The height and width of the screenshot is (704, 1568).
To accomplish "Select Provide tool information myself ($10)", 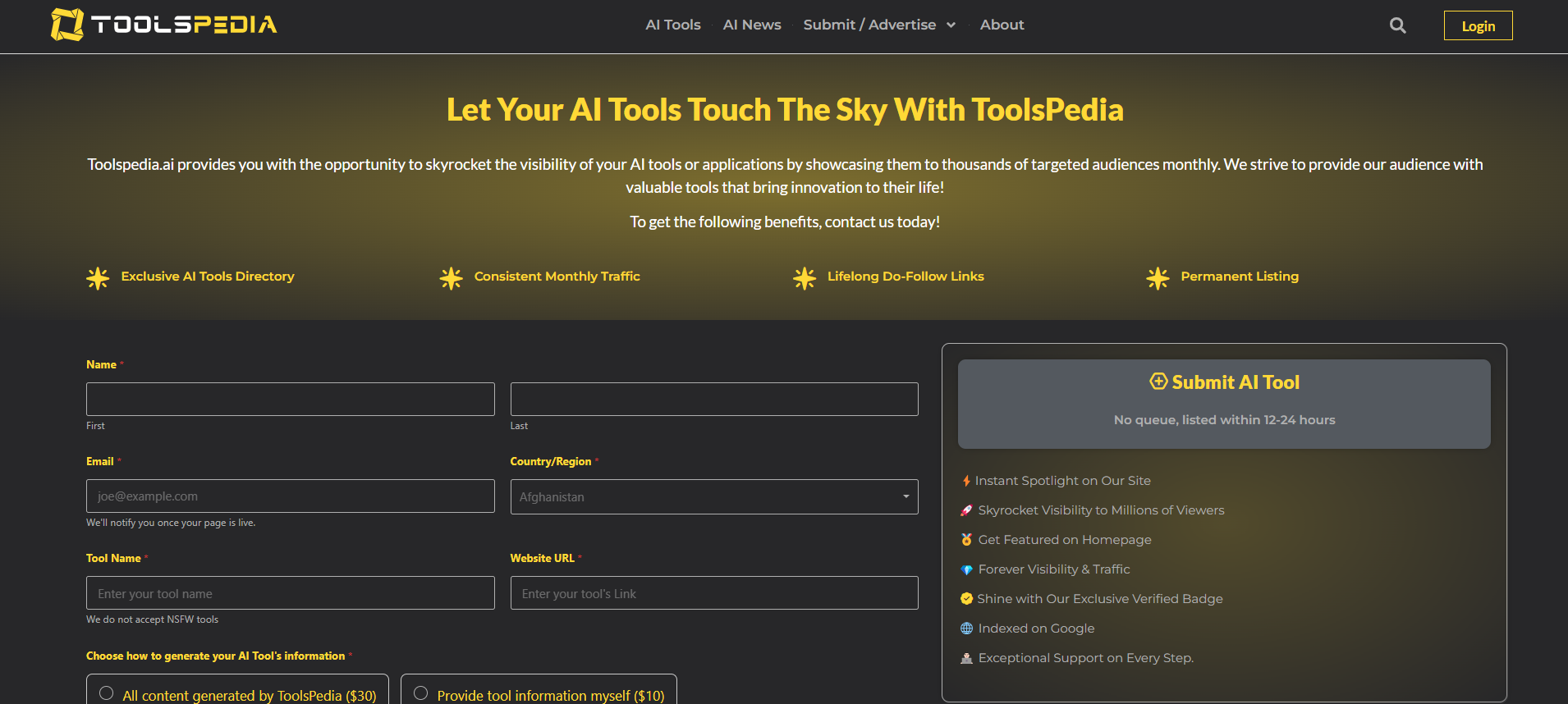I will pyautogui.click(x=420, y=693).
